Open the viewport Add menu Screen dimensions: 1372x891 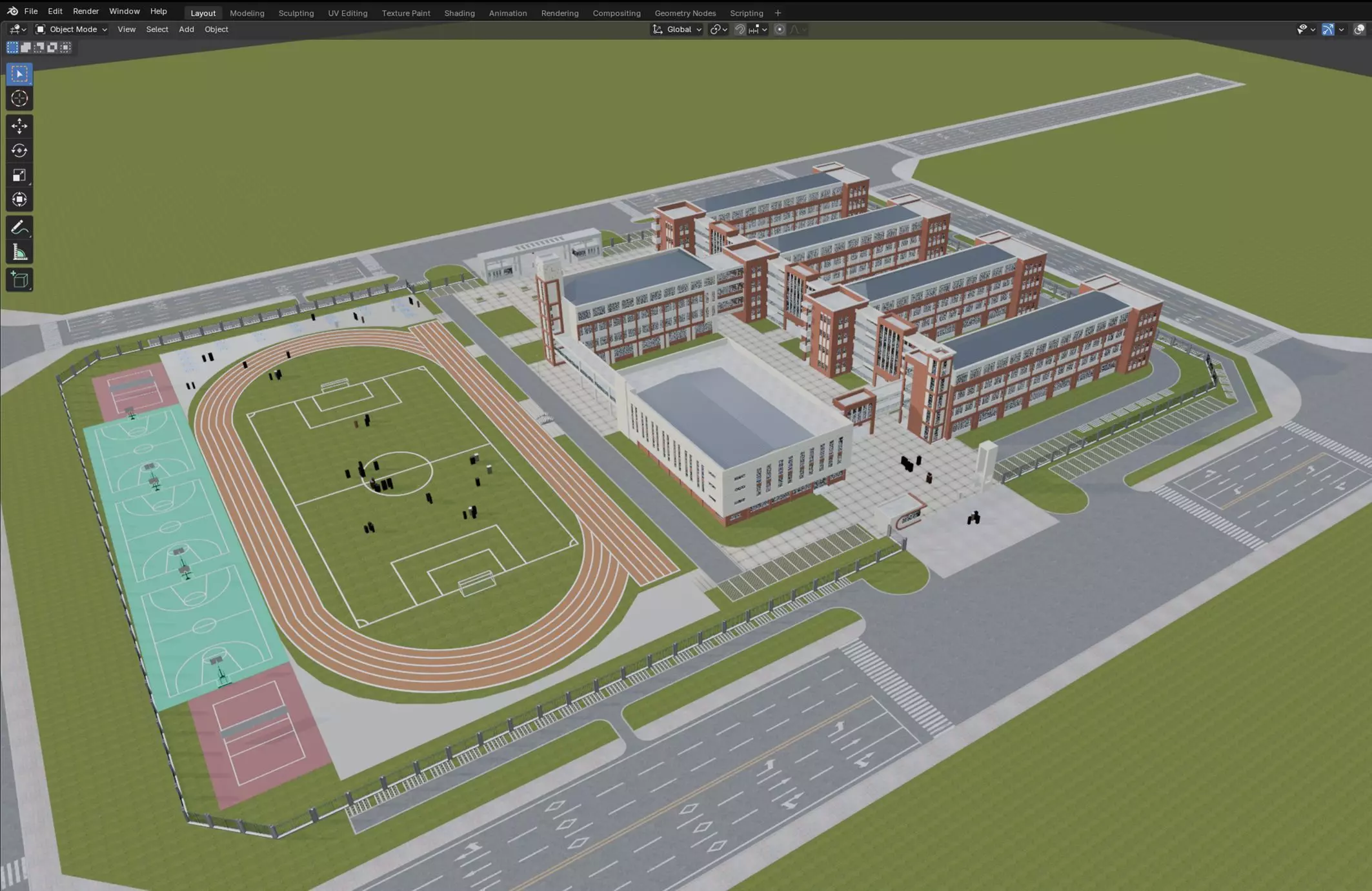(x=187, y=29)
